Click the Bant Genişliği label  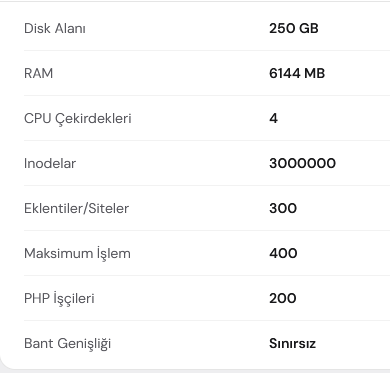67,344
